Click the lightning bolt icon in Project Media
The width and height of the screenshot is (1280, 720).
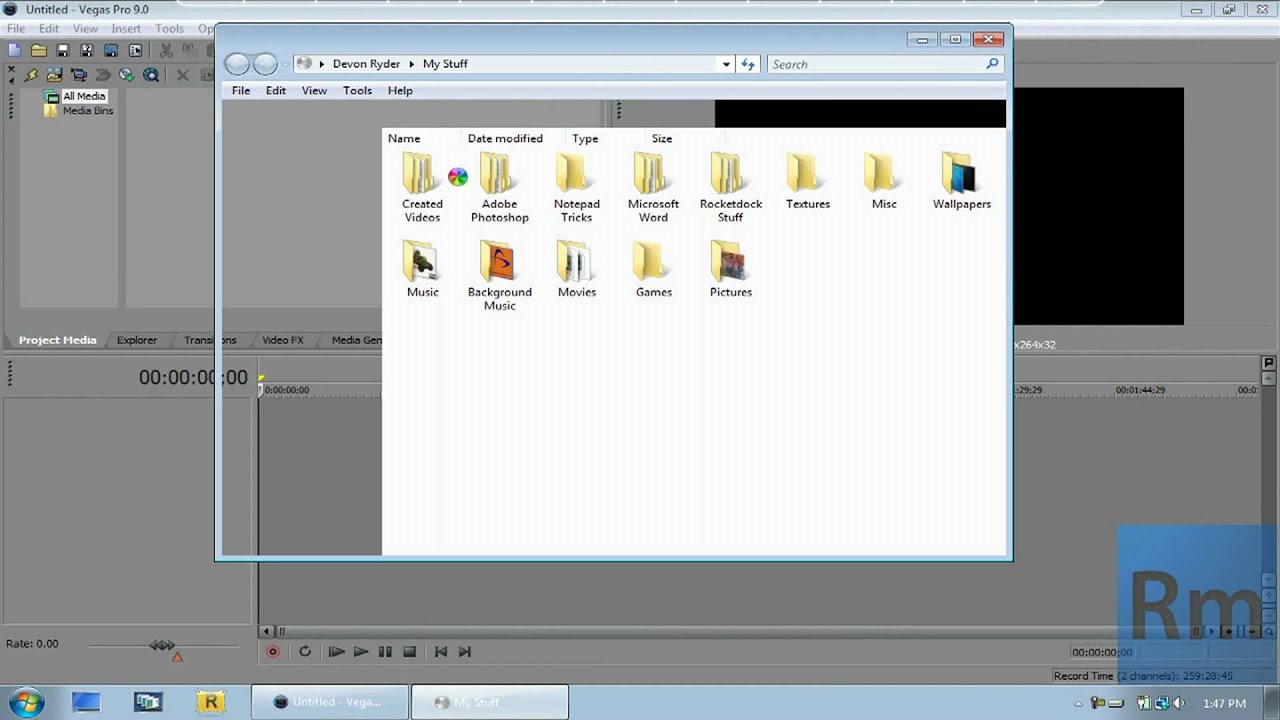(x=31, y=75)
